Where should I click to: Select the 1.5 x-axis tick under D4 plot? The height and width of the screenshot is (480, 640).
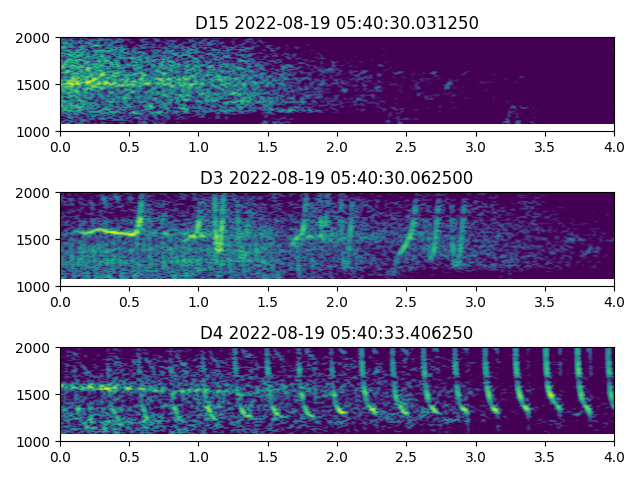click(268, 456)
